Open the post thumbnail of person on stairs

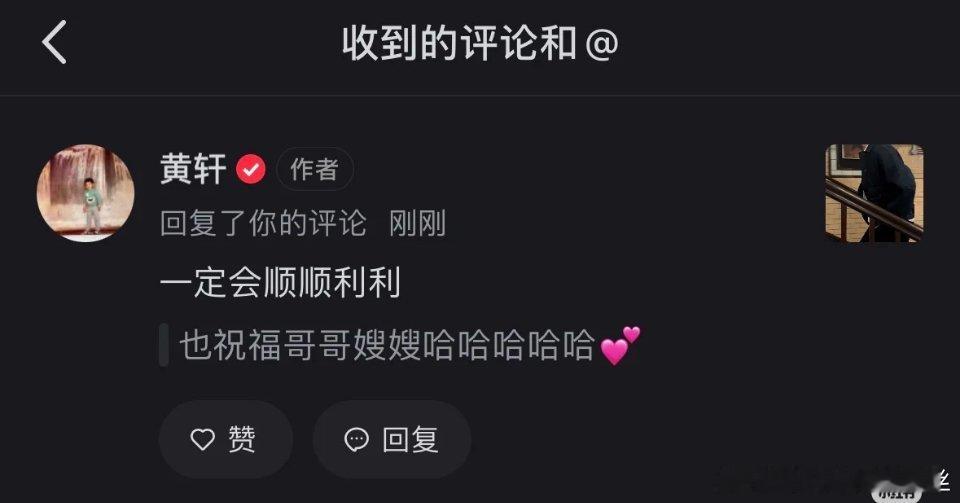pos(874,193)
